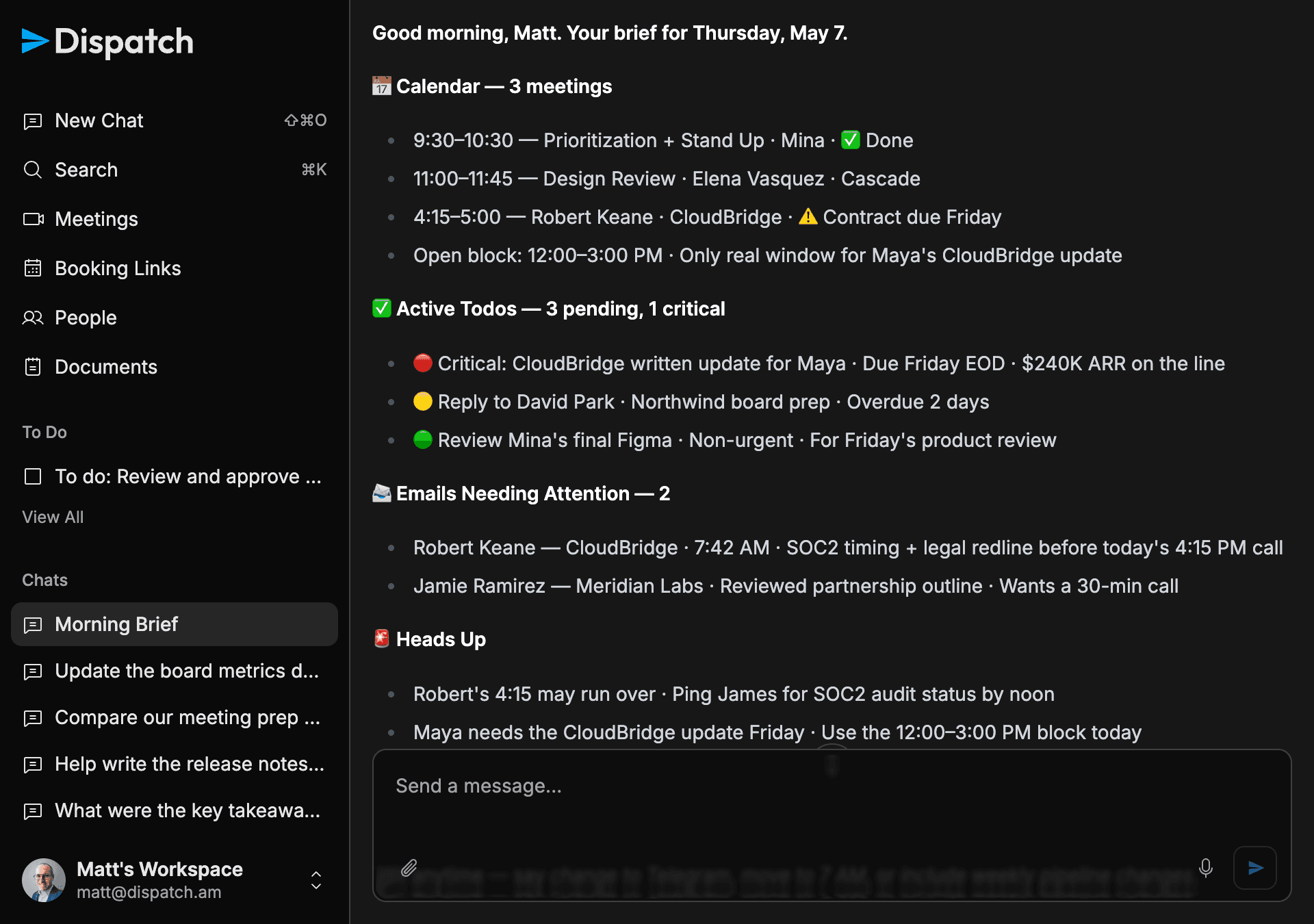Click the Documents clipboard icon

click(33, 367)
